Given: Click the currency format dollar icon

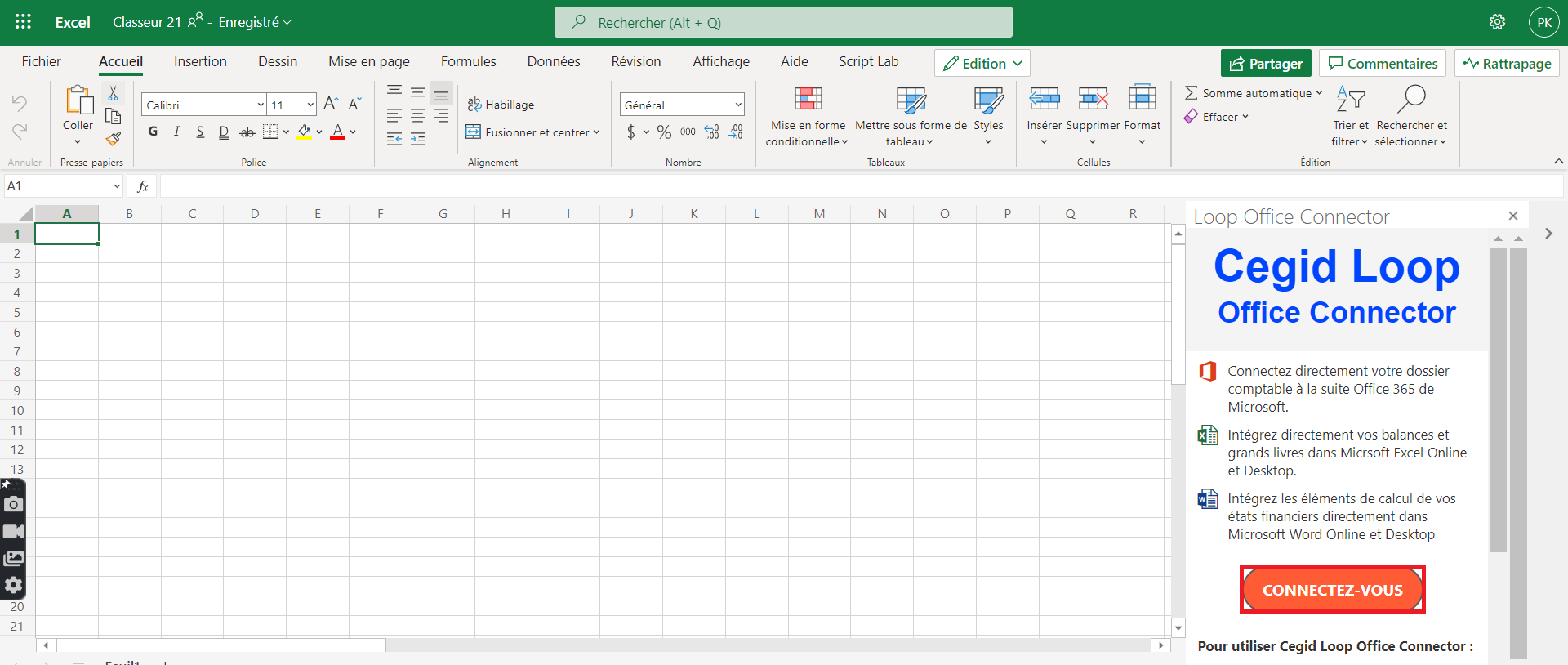Looking at the screenshot, I should click(631, 132).
